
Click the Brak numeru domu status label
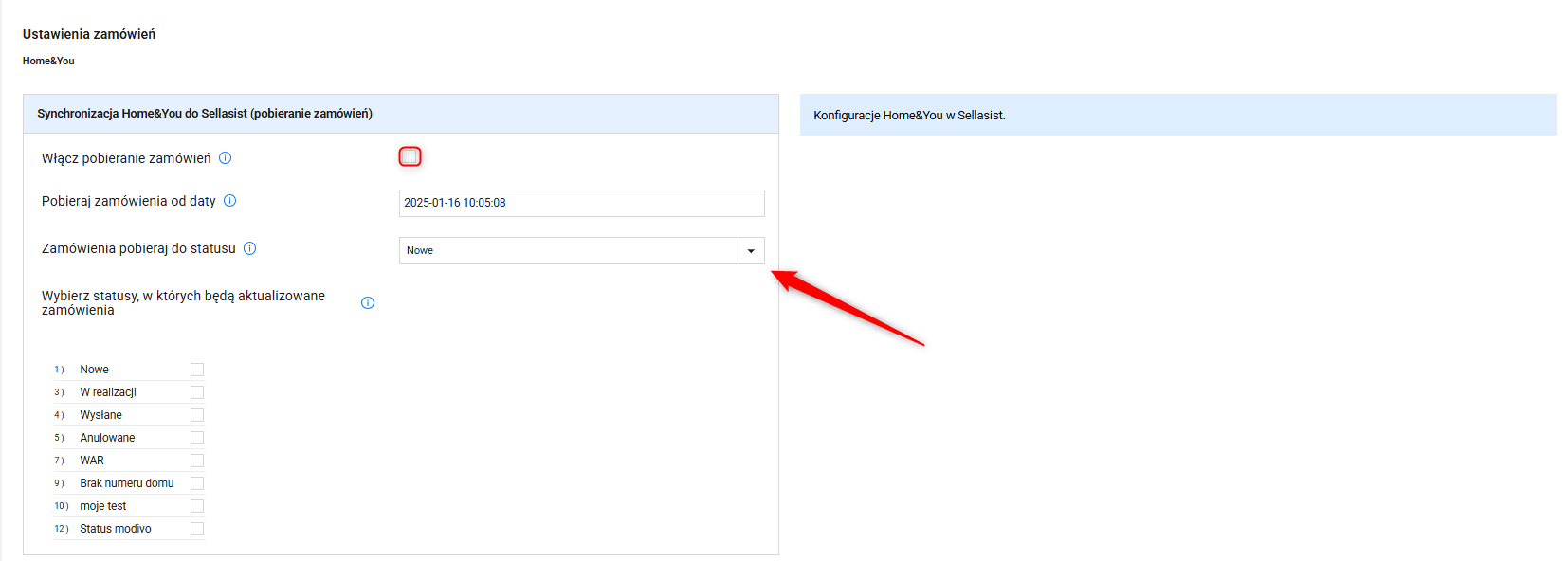pos(127,483)
